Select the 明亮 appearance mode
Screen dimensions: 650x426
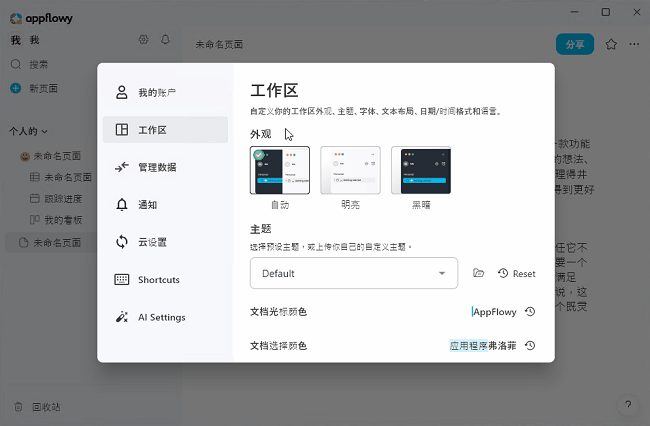click(x=350, y=171)
